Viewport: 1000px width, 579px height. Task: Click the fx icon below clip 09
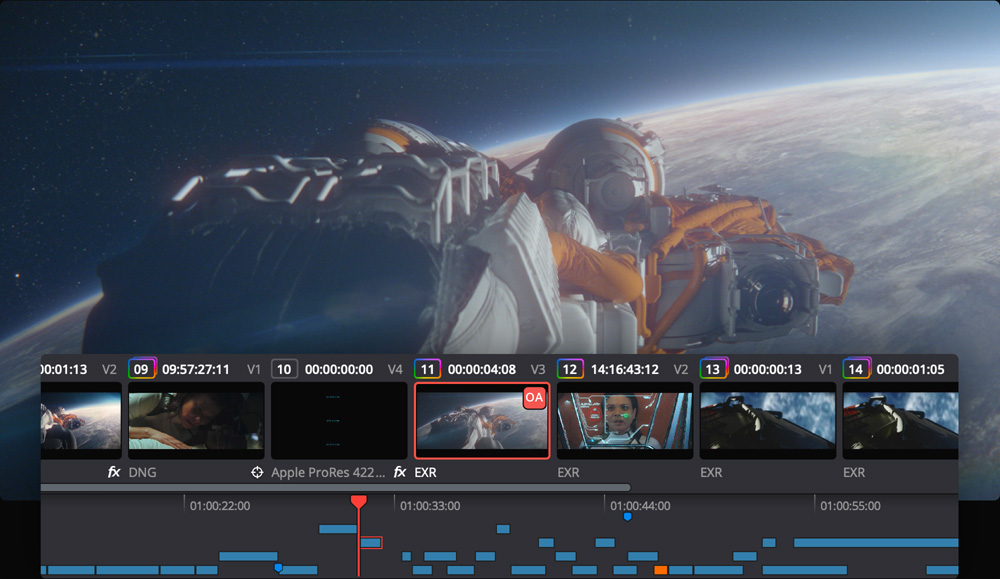[x=114, y=472]
